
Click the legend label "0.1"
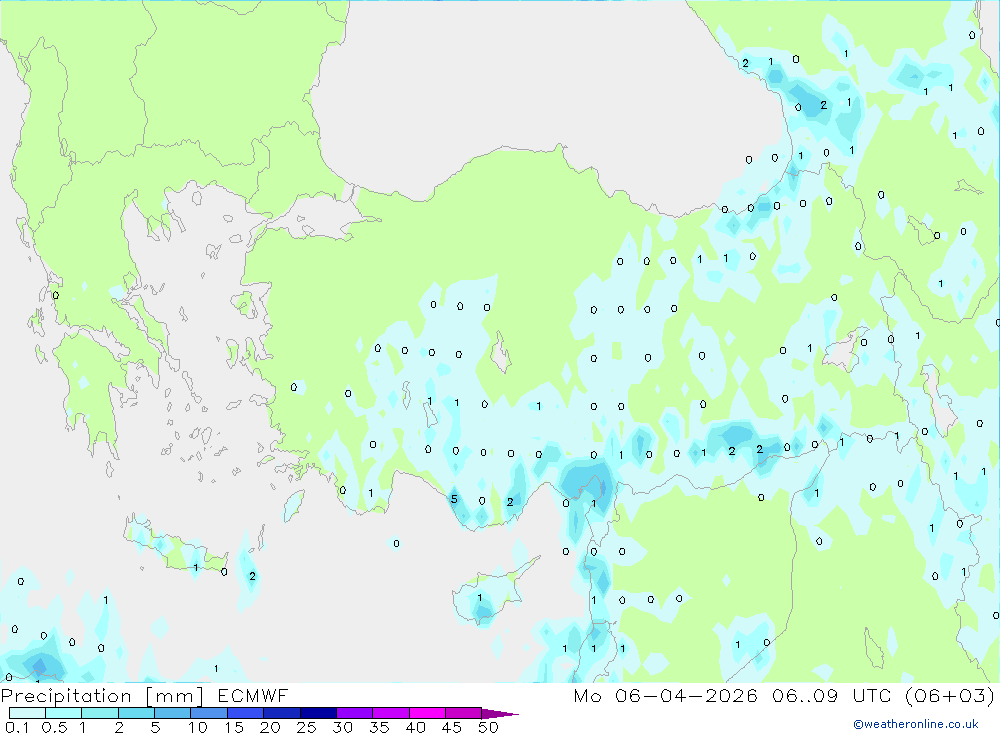coord(17,727)
